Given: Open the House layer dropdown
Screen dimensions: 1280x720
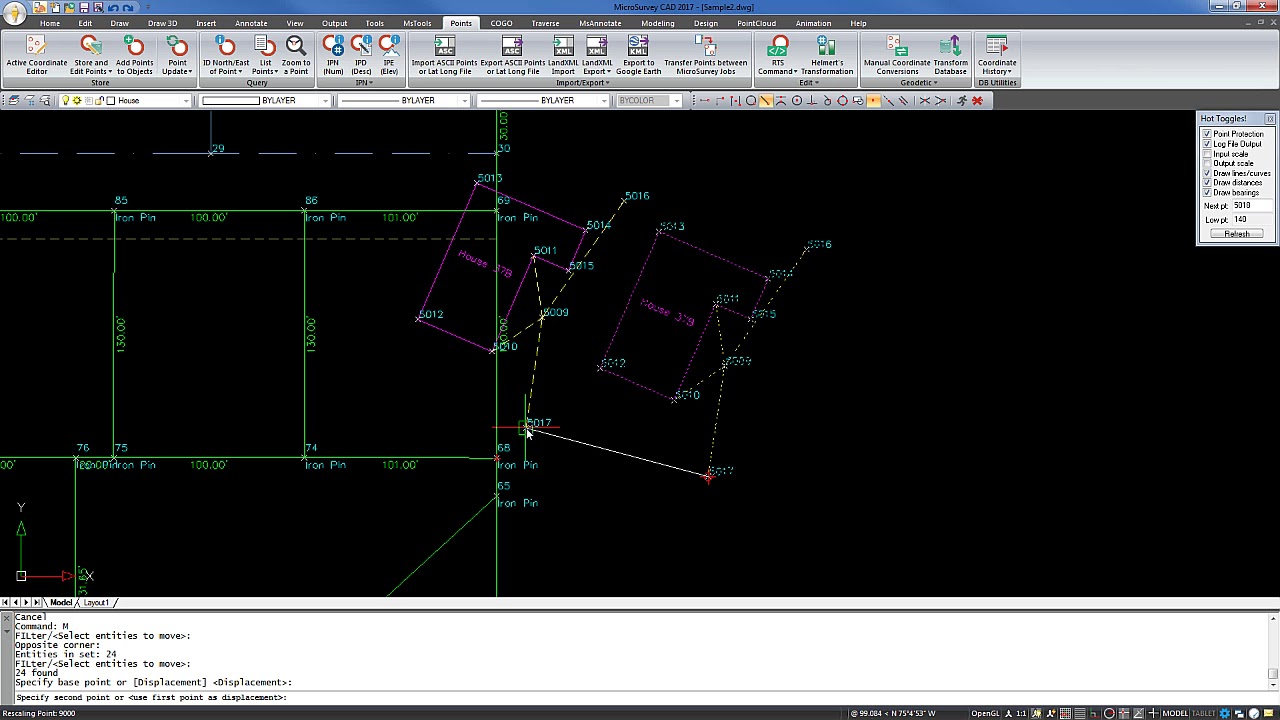Looking at the screenshot, I should (186, 101).
